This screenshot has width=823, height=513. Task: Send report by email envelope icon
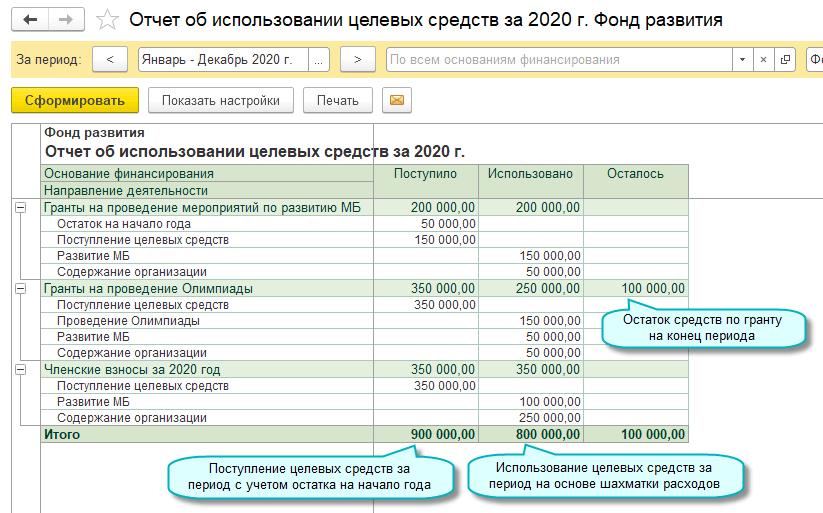(x=397, y=100)
